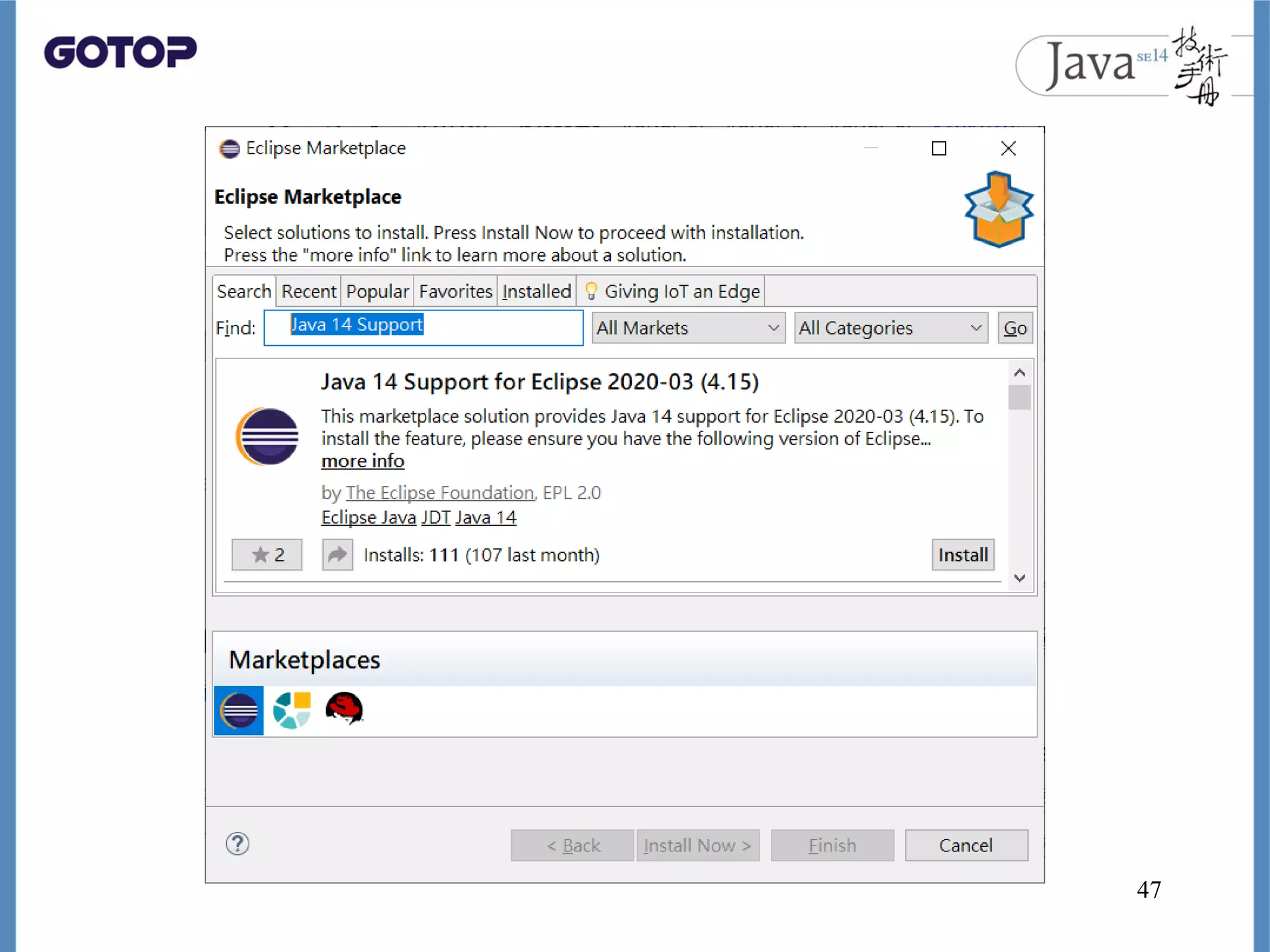Open the more info link
Viewport: 1270px width, 952px height.
(x=363, y=461)
